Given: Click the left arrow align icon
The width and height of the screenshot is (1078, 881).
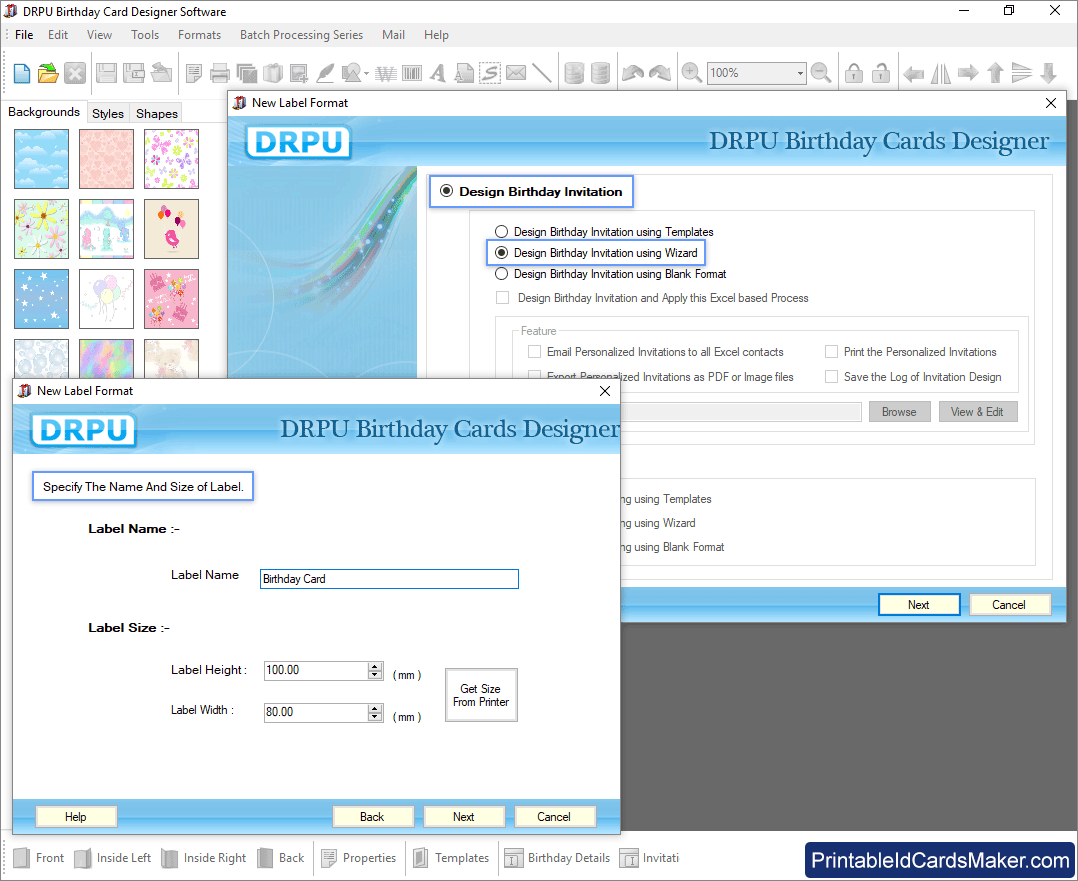Looking at the screenshot, I should 913,73.
